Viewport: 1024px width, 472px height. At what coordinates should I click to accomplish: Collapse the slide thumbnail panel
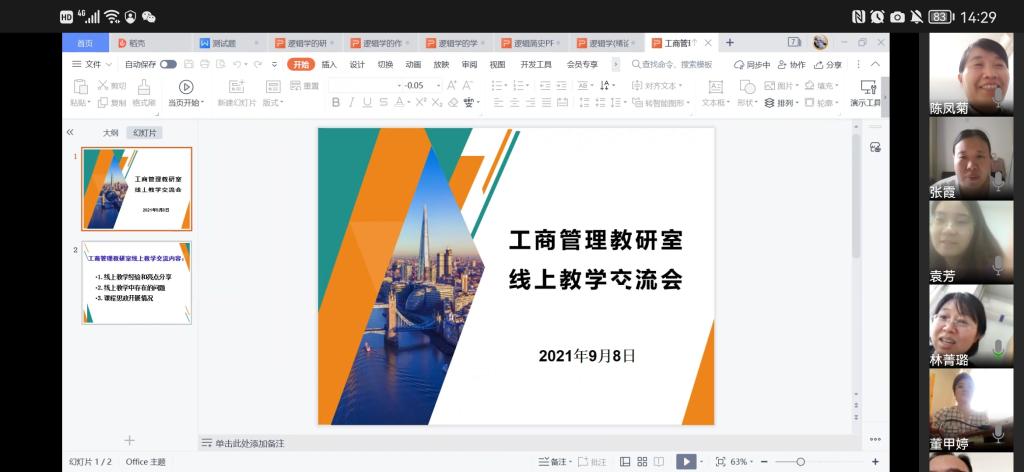pyautogui.click(x=70, y=132)
